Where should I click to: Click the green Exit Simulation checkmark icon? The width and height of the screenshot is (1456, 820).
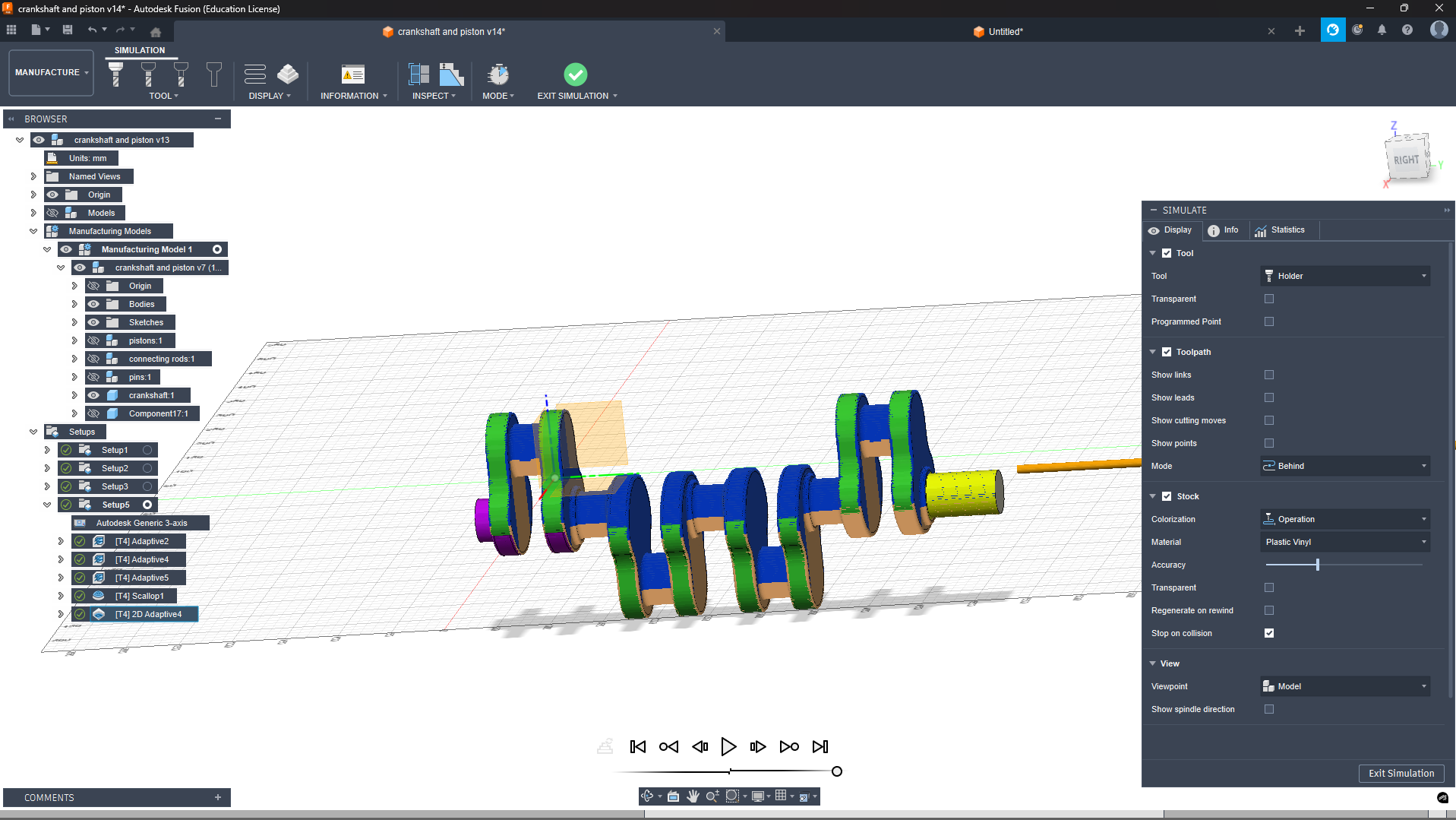(x=576, y=74)
